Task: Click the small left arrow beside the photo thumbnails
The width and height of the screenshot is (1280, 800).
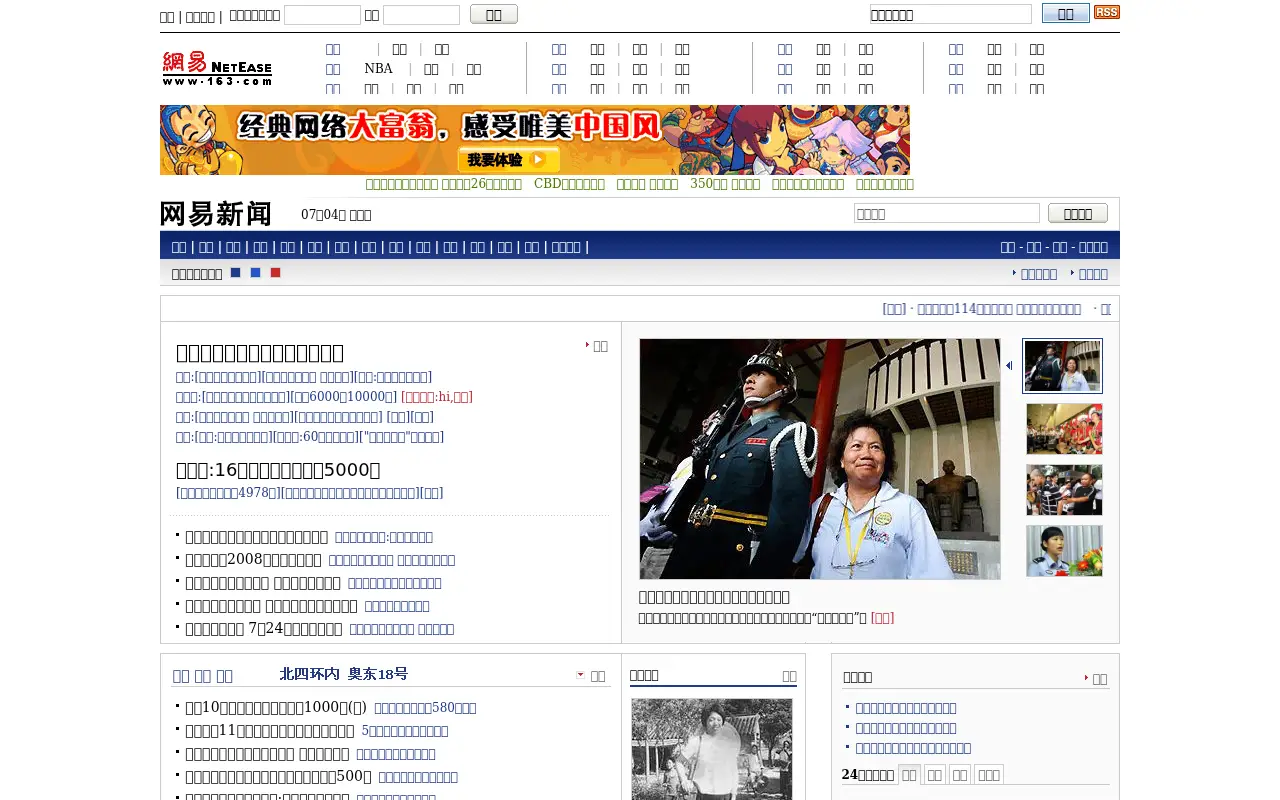Action: click(x=1009, y=365)
